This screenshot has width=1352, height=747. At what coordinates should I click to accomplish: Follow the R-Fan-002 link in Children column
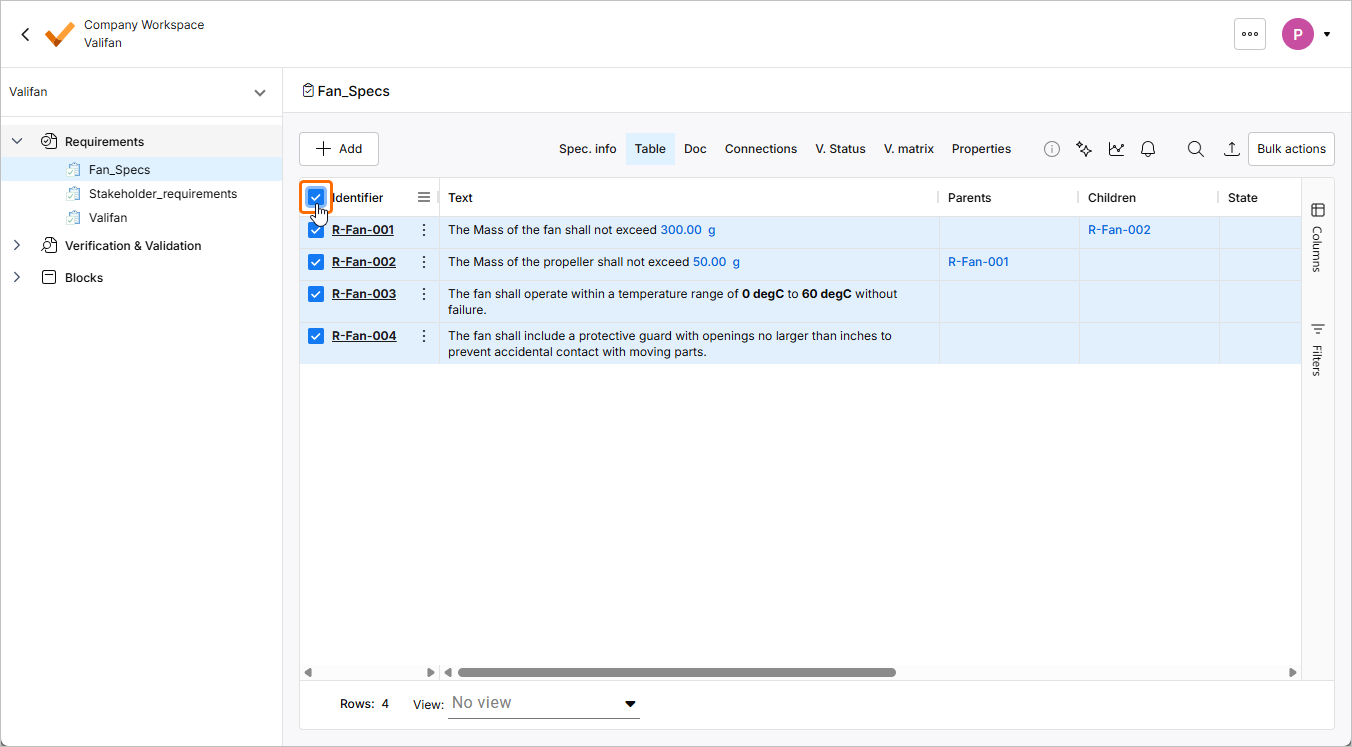(x=1119, y=230)
